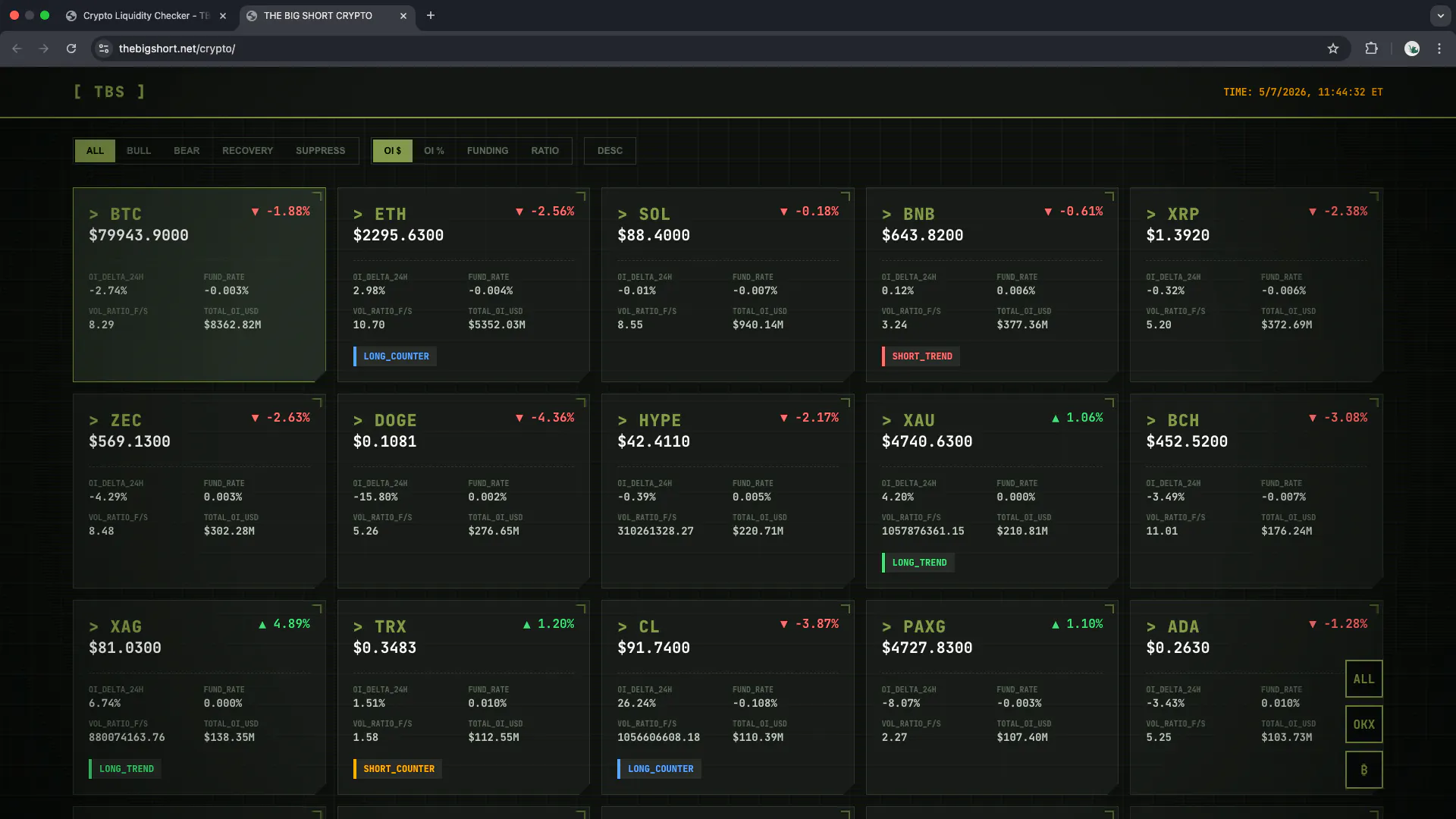Click the HYPE vol ratio 310261328.27

point(655,531)
